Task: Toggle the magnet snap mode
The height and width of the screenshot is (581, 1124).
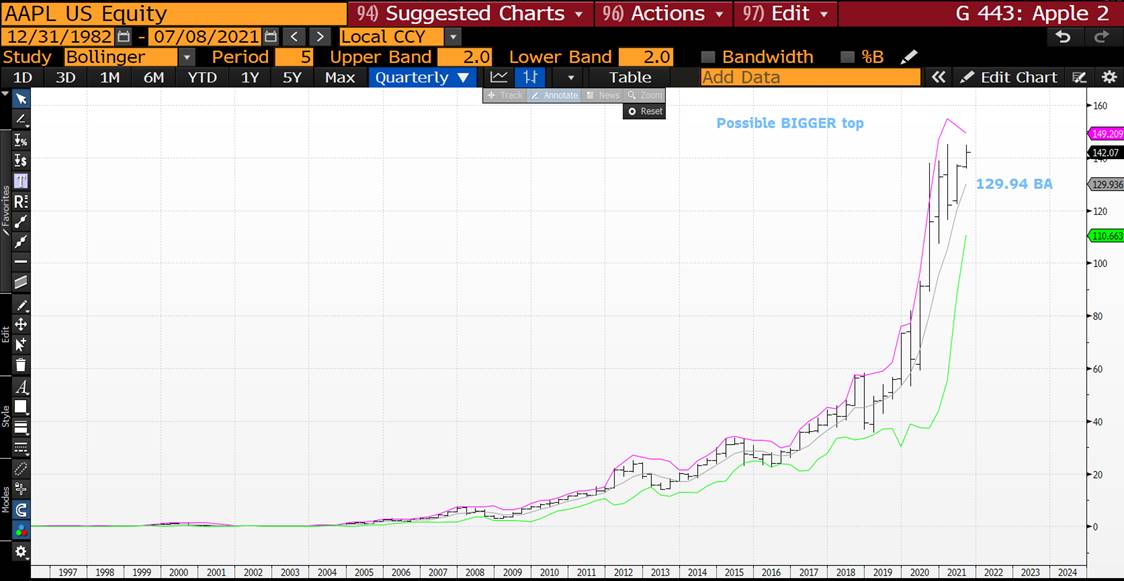Action: (21, 510)
